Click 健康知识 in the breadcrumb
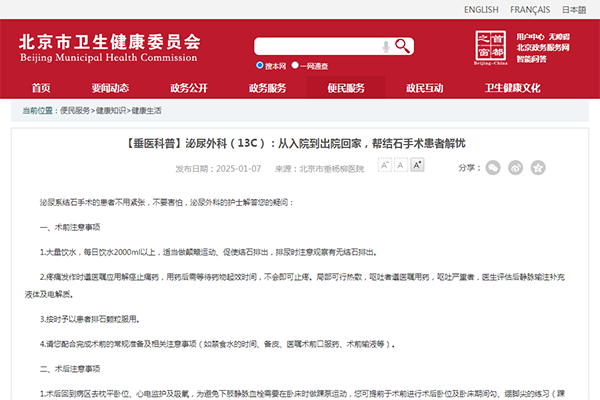 111,110
